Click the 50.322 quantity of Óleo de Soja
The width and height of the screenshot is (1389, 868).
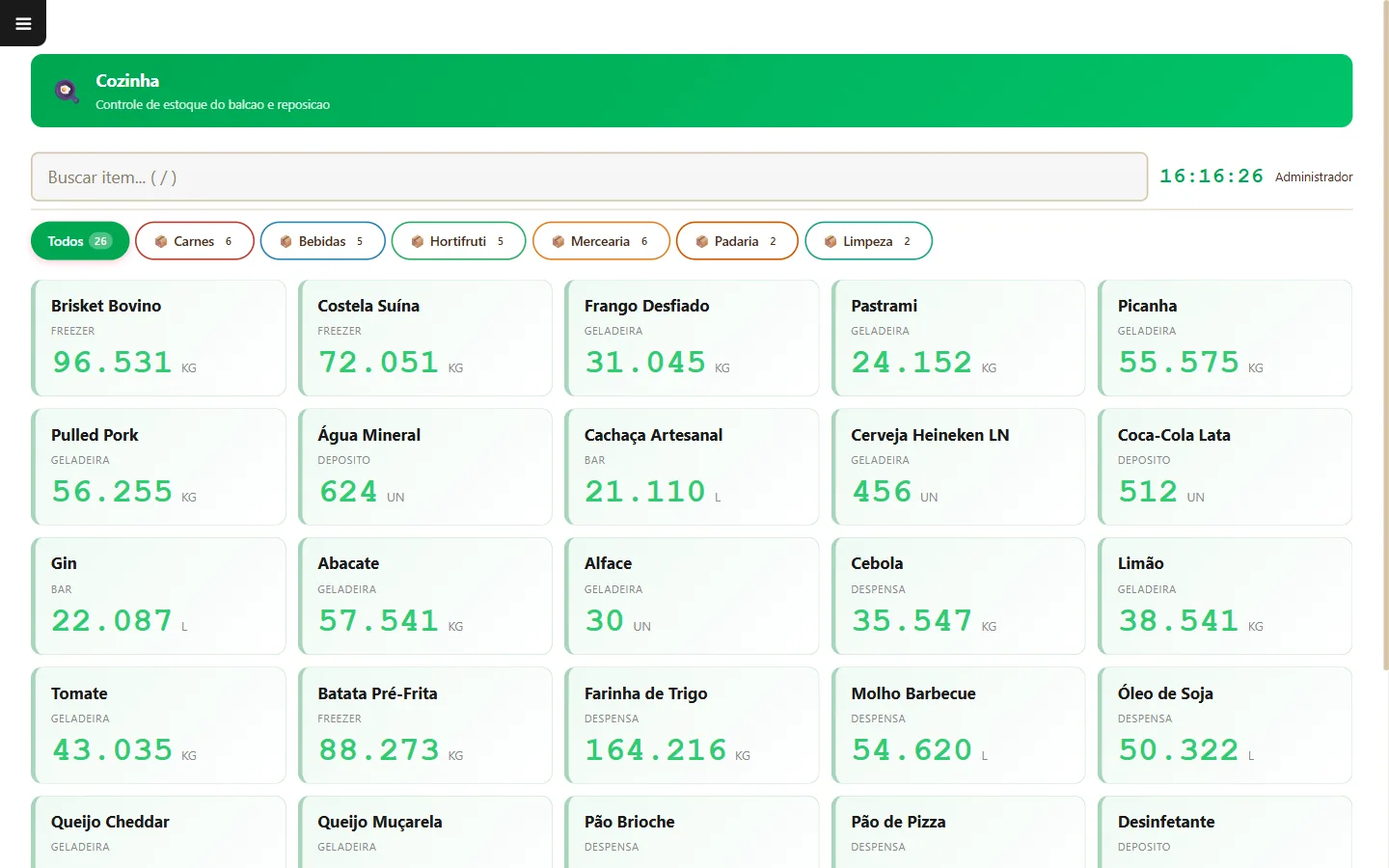click(x=1179, y=750)
